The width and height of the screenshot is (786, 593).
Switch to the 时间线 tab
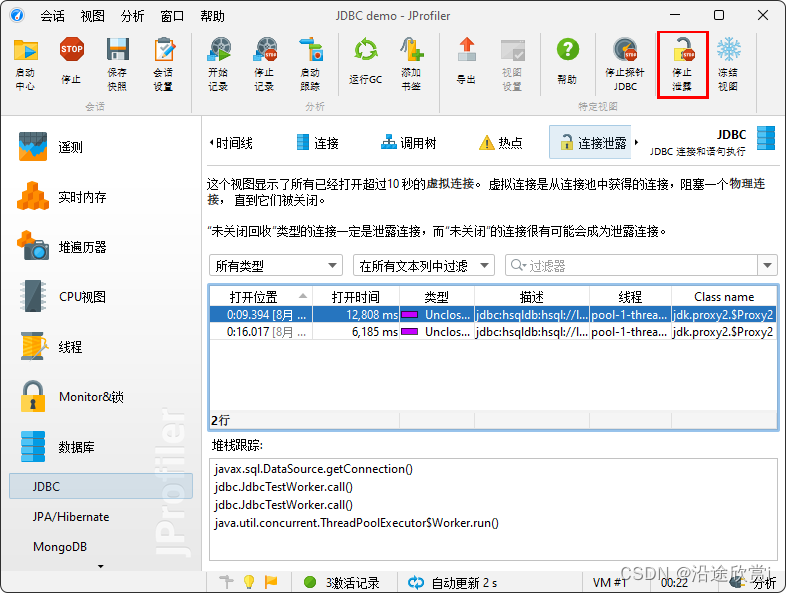[x=234, y=143]
